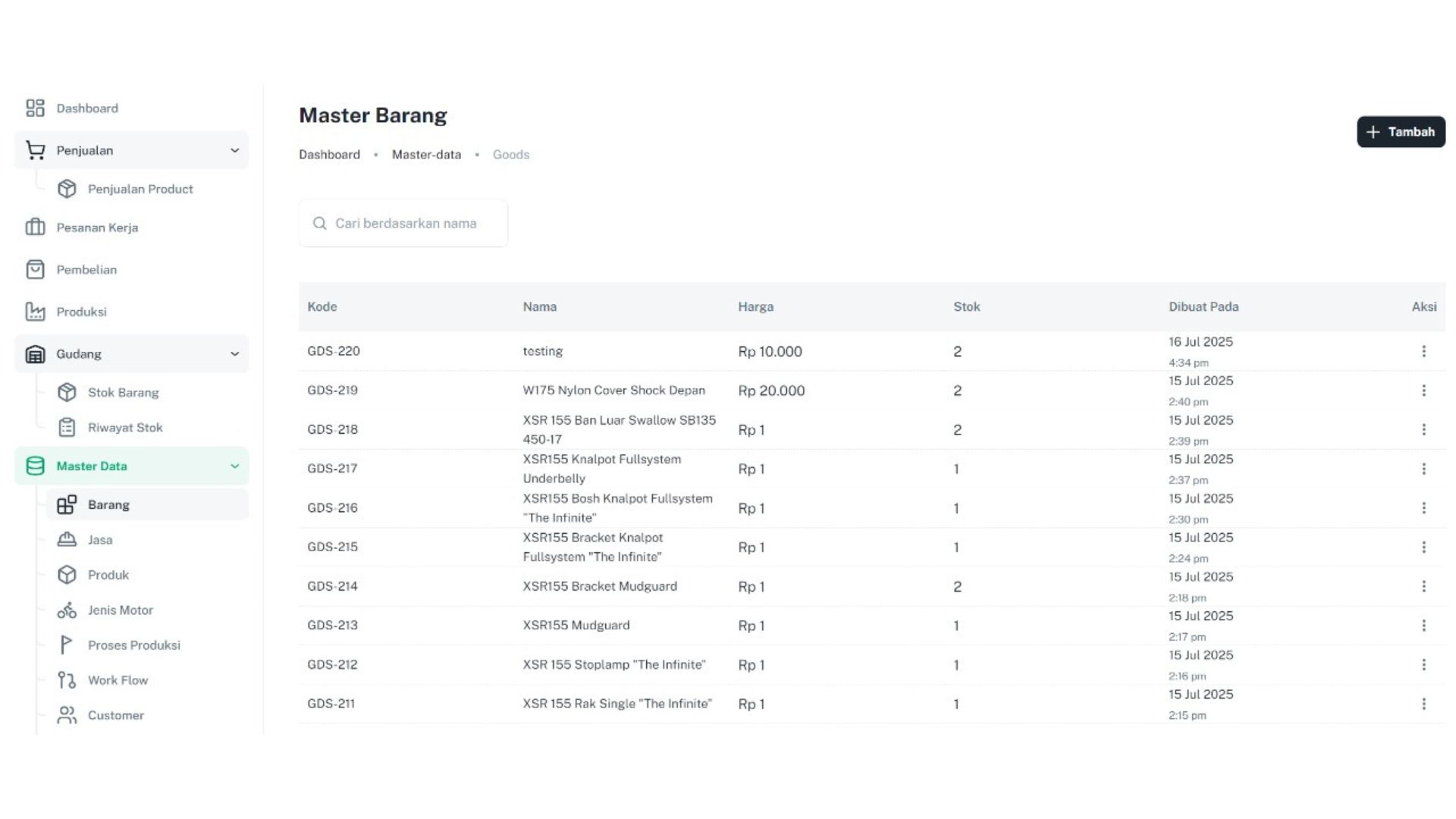Open three-dot menu for XSR155 Mudguard row

pyautogui.click(x=1423, y=626)
